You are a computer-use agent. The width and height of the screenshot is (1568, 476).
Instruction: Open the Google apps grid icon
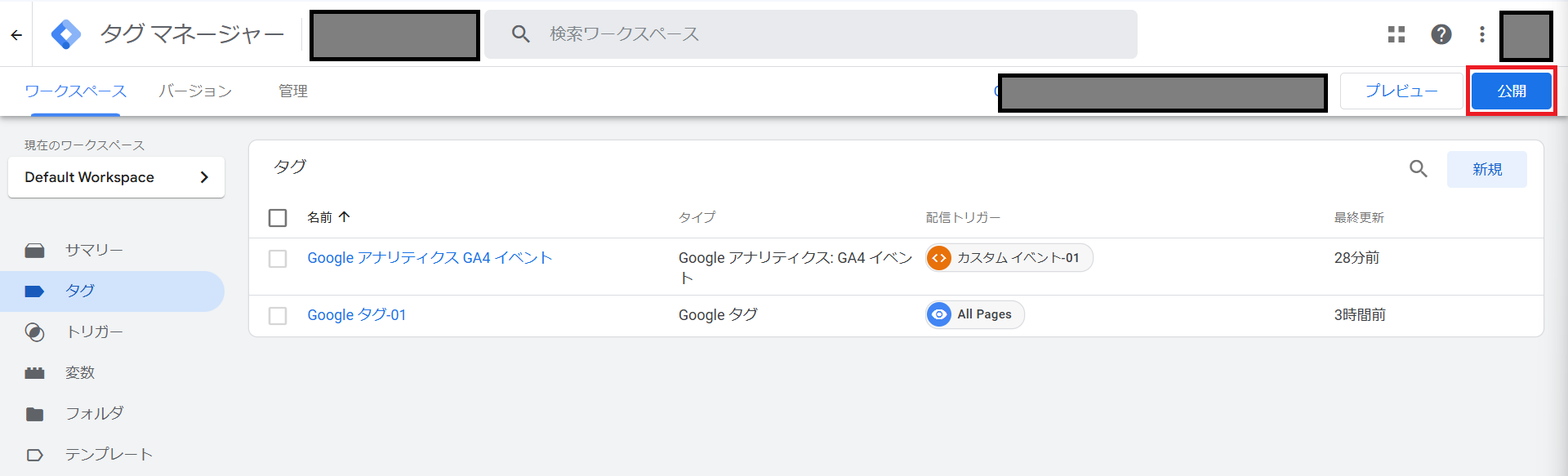point(1396,34)
